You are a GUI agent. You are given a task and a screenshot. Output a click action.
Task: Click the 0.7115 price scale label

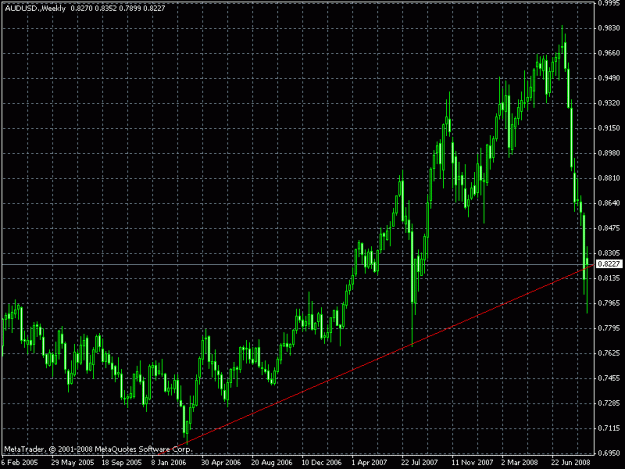pos(609,428)
